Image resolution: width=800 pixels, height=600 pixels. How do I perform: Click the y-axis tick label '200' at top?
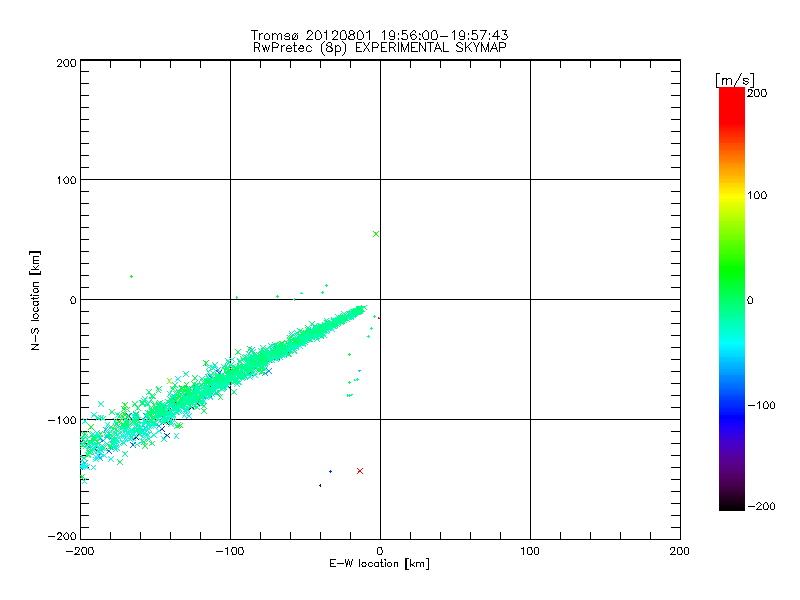click(66, 63)
